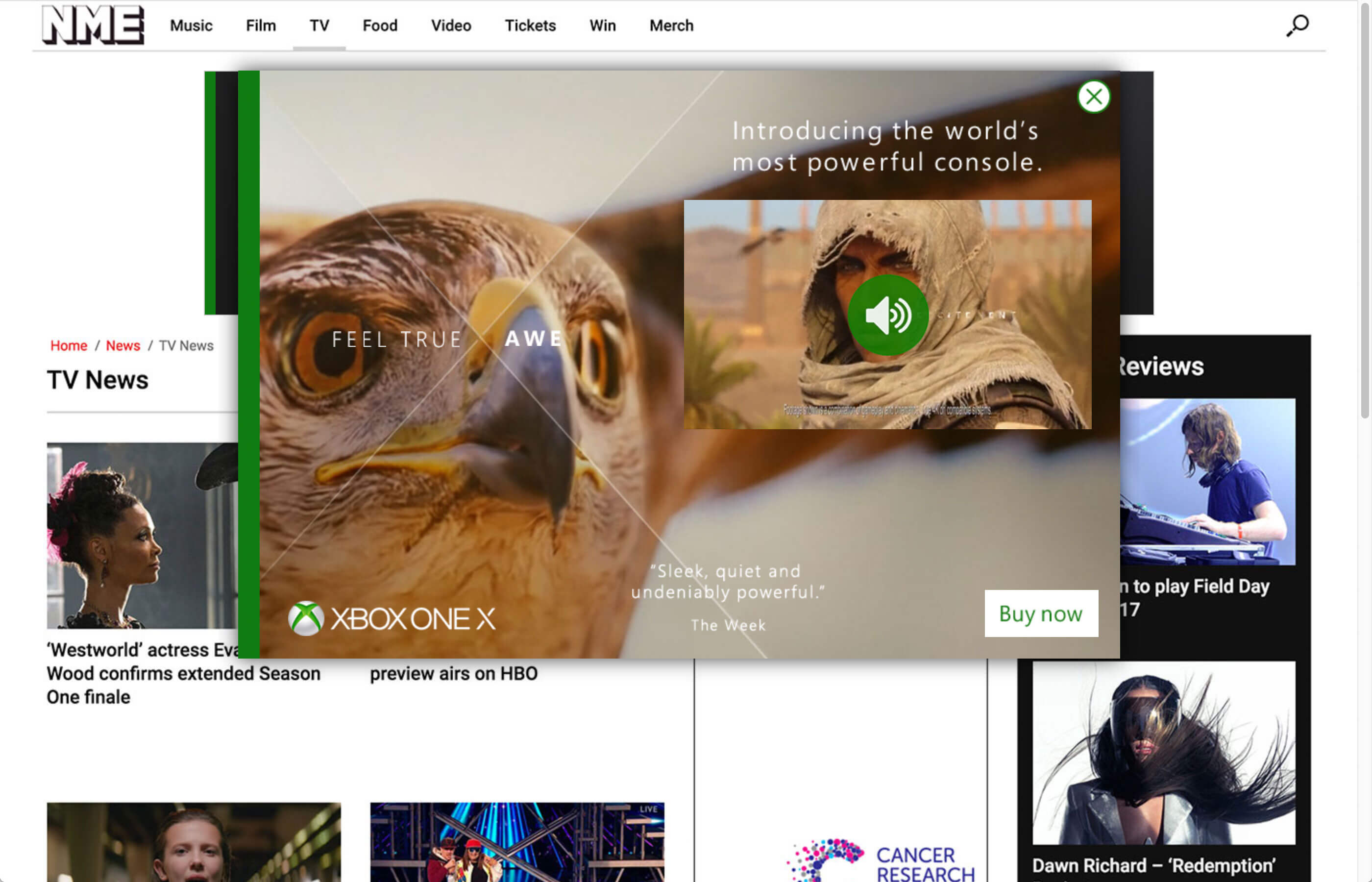Image resolution: width=1372 pixels, height=882 pixels.
Task: Click the Buy now button
Action: (x=1041, y=613)
